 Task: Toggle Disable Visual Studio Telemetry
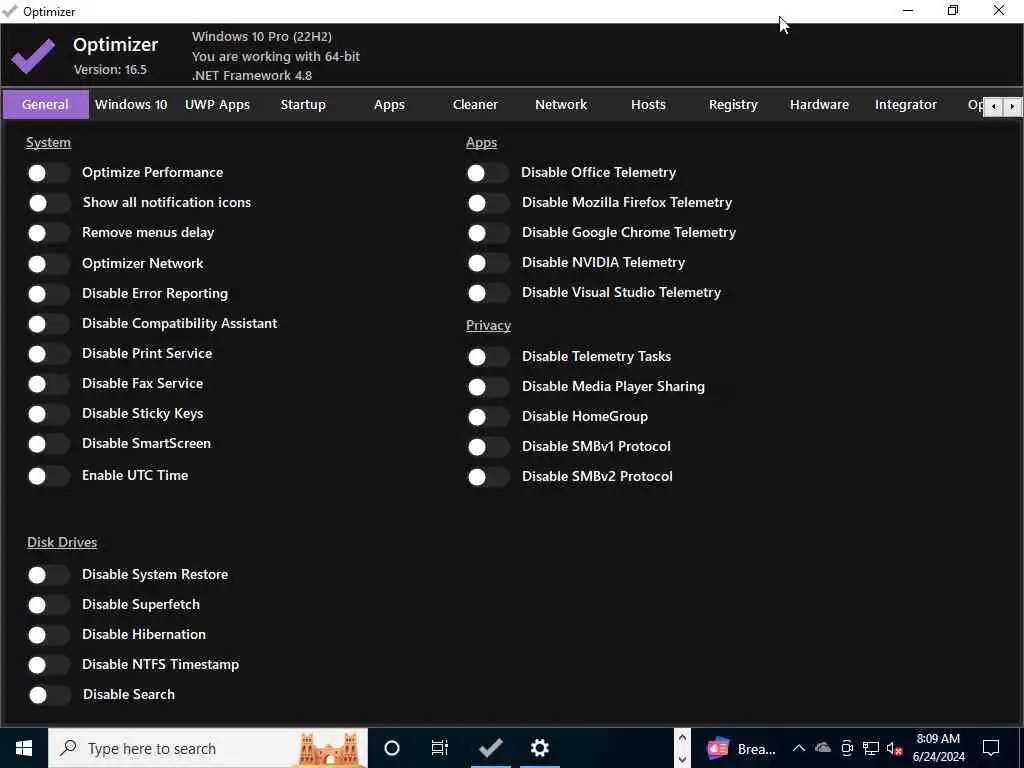coord(488,293)
